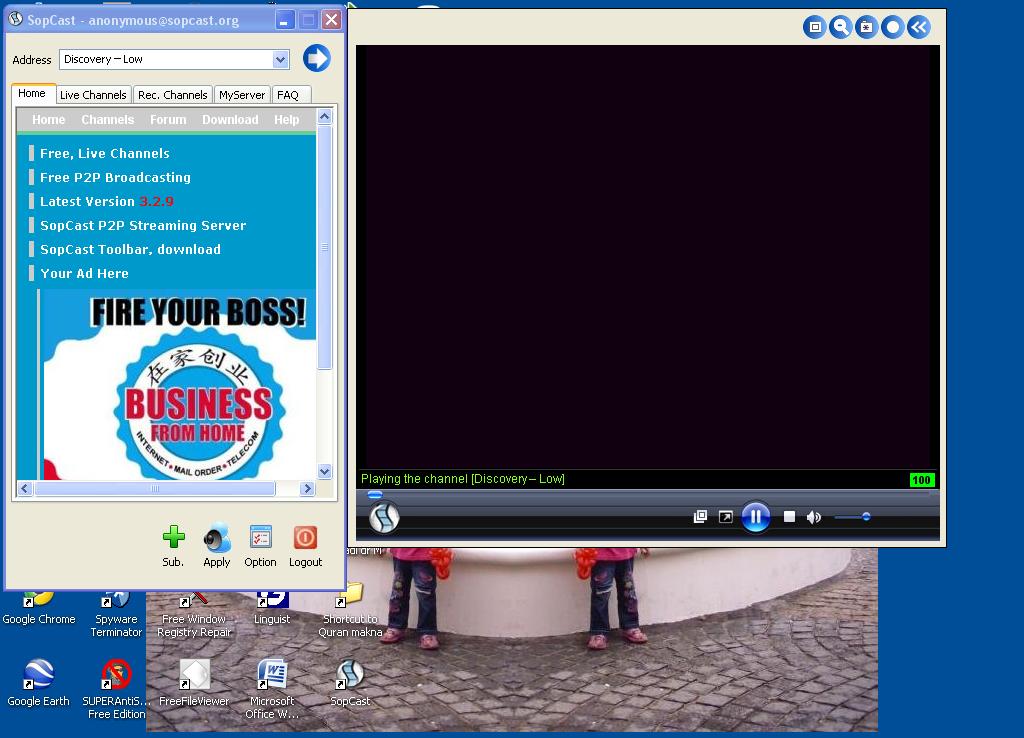The height and width of the screenshot is (738, 1024).
Task: Switch to the Rec. Channels tab
Action: click(x=172, y=95)
